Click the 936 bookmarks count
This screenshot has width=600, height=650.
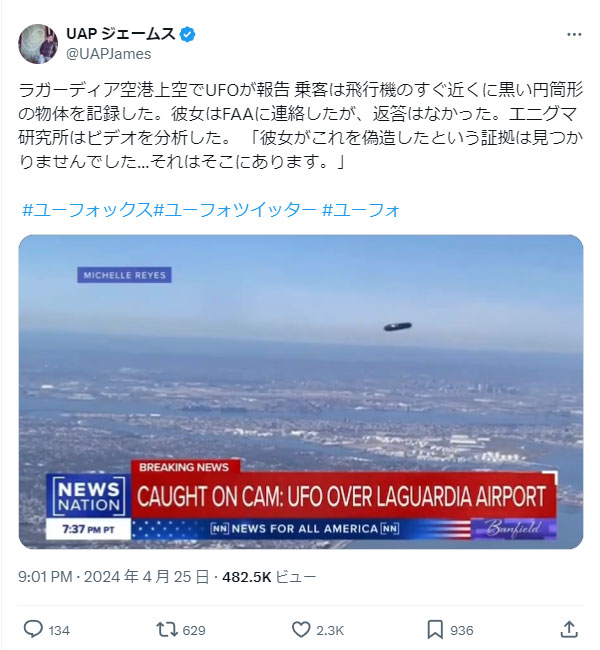point(462,631)
